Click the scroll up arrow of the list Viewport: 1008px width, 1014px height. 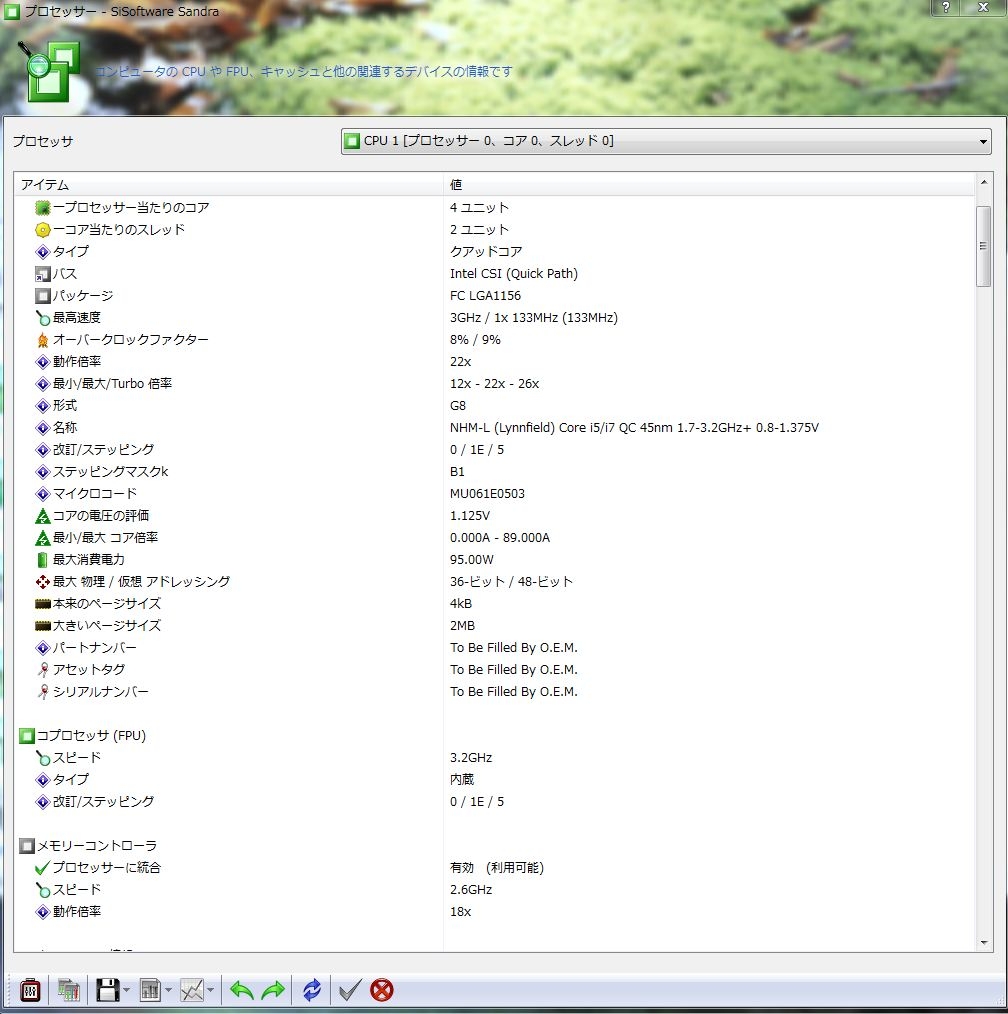pos(983,183)
